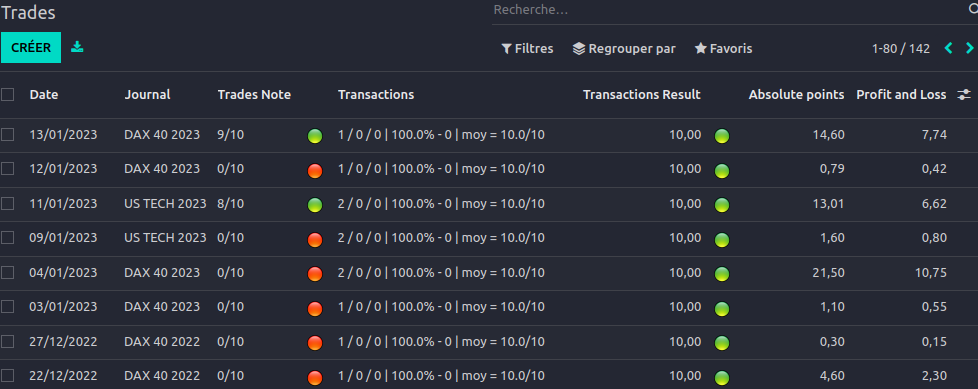The width and height of the screenshot is (978, 389).
Task: Click green status dot for 13/01/2023 trade note
Action: tap(315, 136)
